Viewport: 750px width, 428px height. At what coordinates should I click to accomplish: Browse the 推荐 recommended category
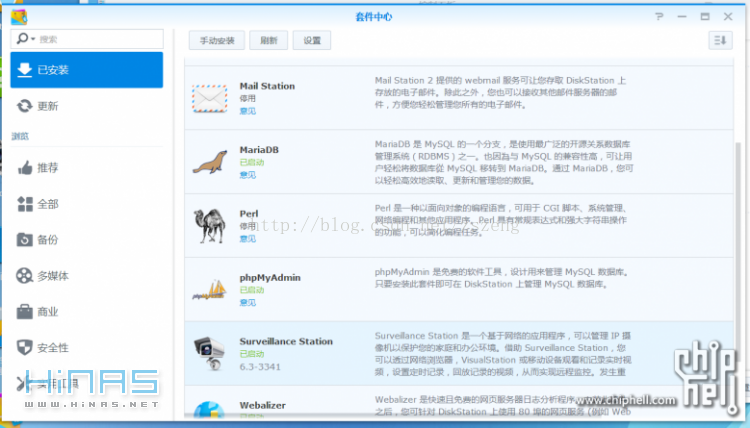pos(87,168)
